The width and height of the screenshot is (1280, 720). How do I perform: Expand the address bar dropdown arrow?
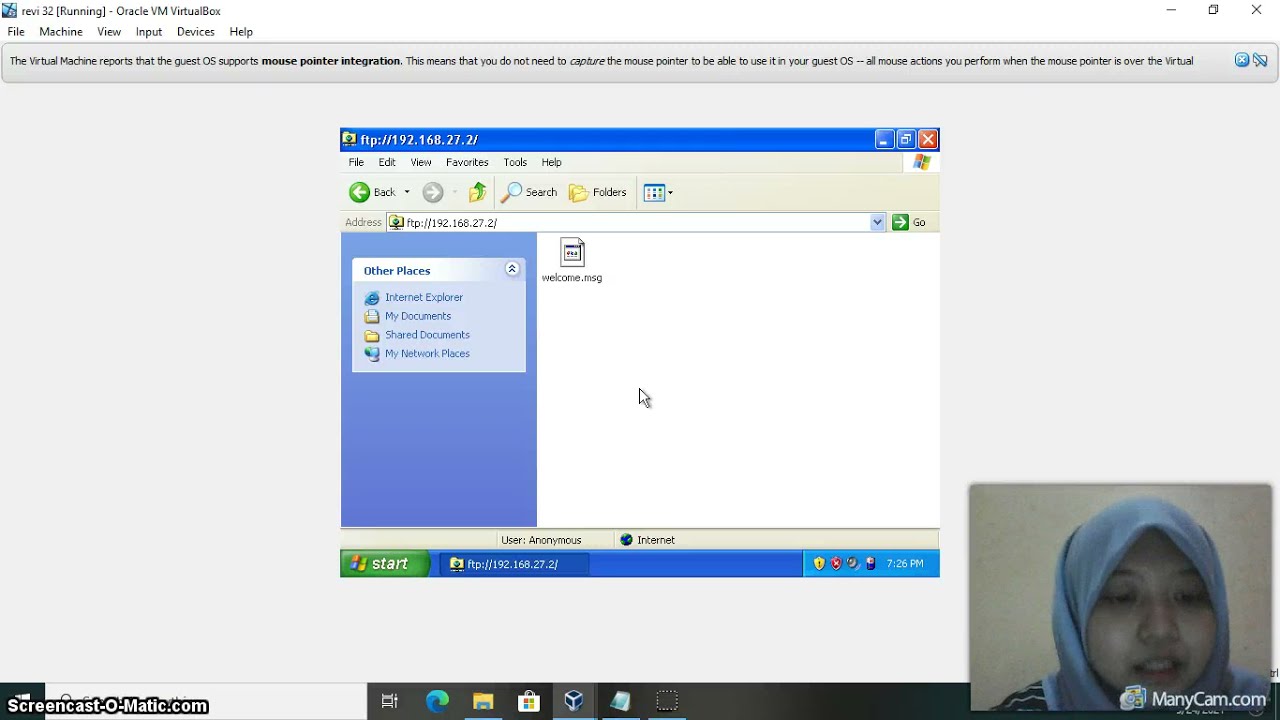pyautogui.click(x=878, y=222)
